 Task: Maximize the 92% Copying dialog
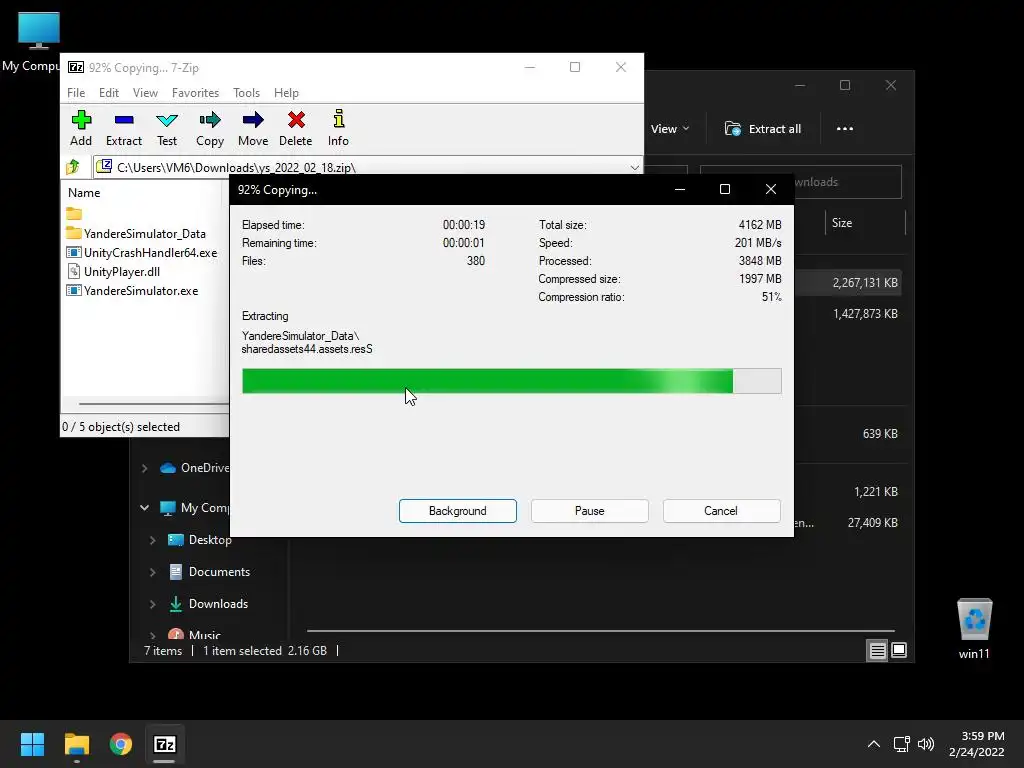pos(725,189)
